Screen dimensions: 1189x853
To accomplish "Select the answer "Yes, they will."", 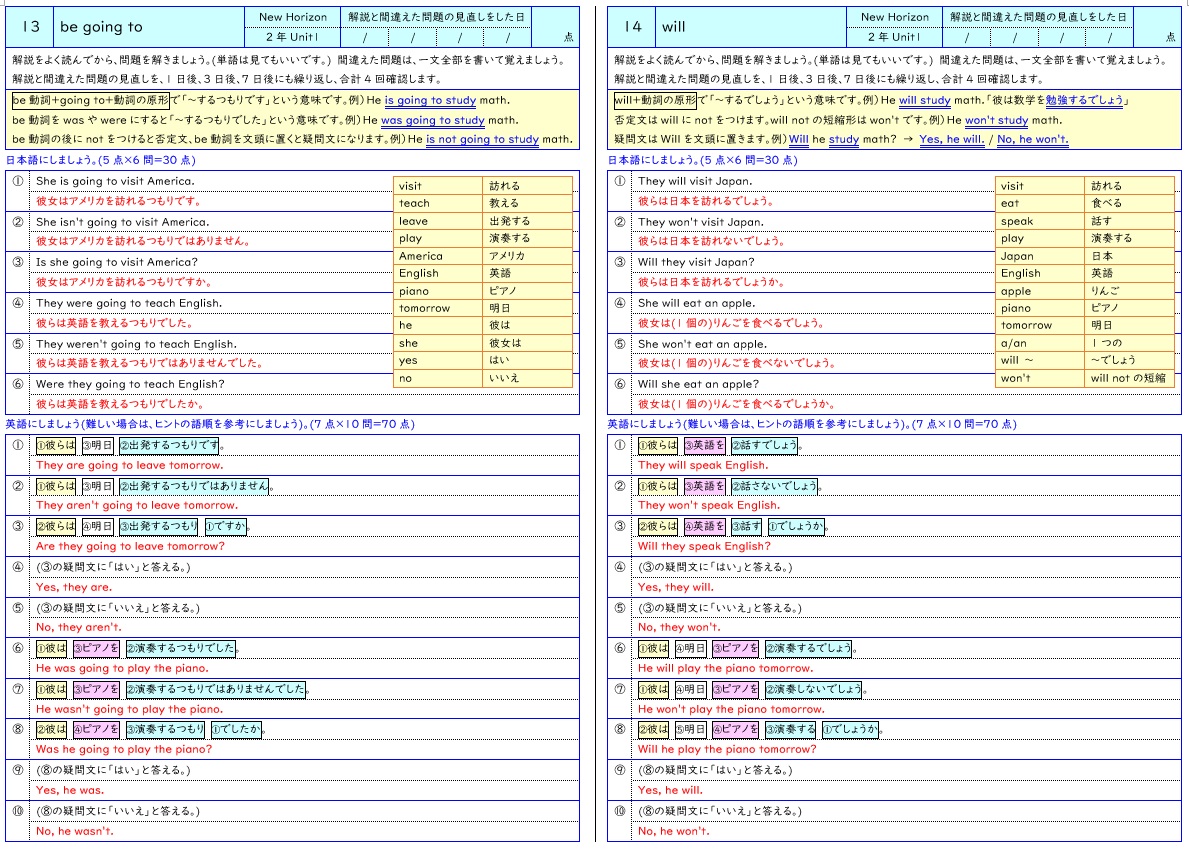I will coord(676,588).
